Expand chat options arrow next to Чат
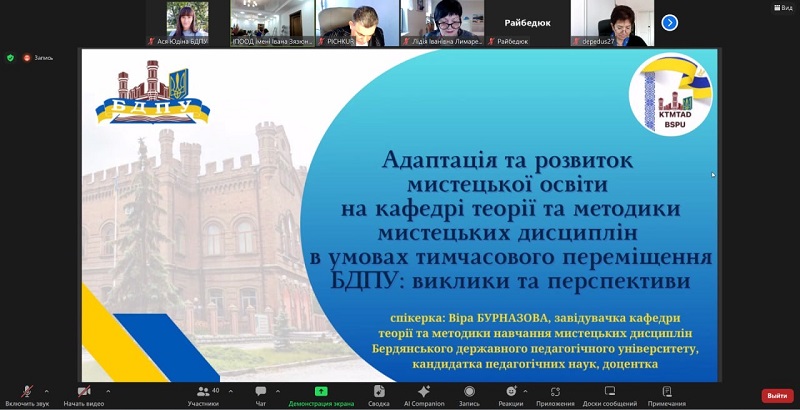The height and width of the screenshot is (410, 800). coord(278,392)
